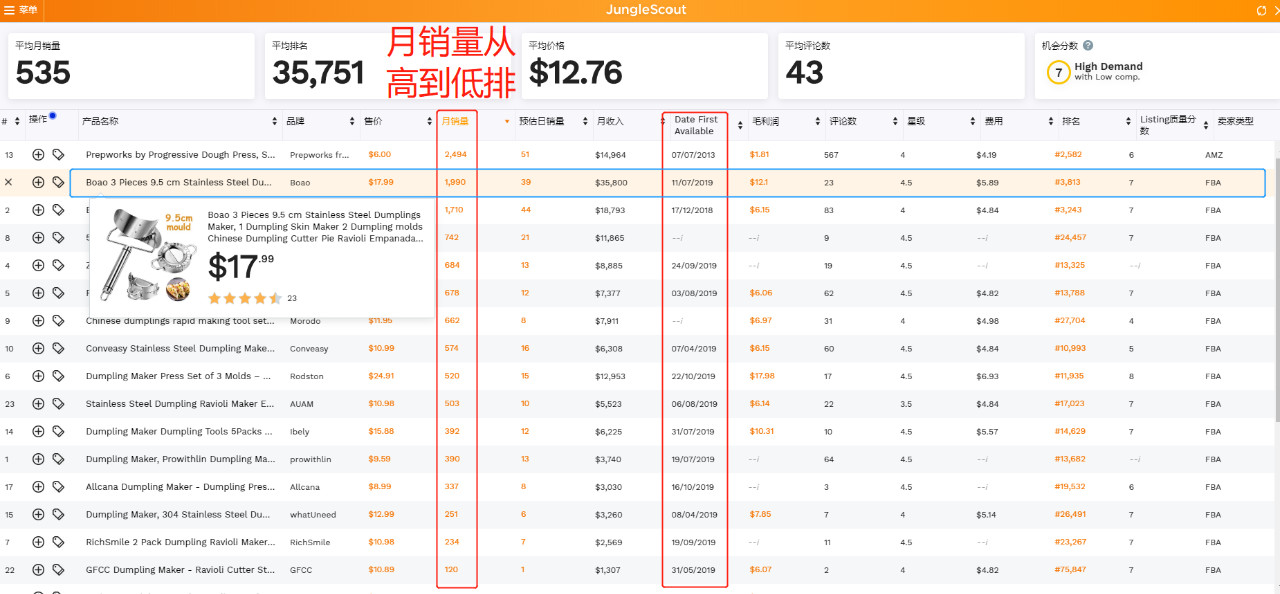Open the 菜单 hamburger menu
The width and height of the screenshot is (1280, 594).
tap(11, 10)
